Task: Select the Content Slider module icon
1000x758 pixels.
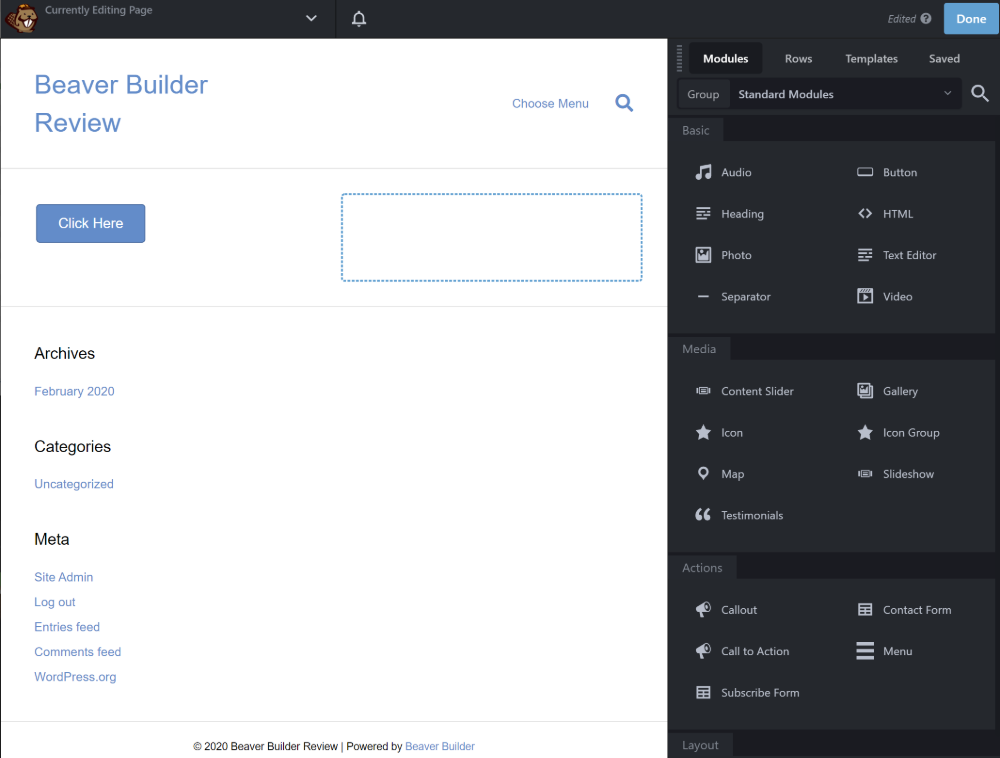Action: tap(703, 391)
